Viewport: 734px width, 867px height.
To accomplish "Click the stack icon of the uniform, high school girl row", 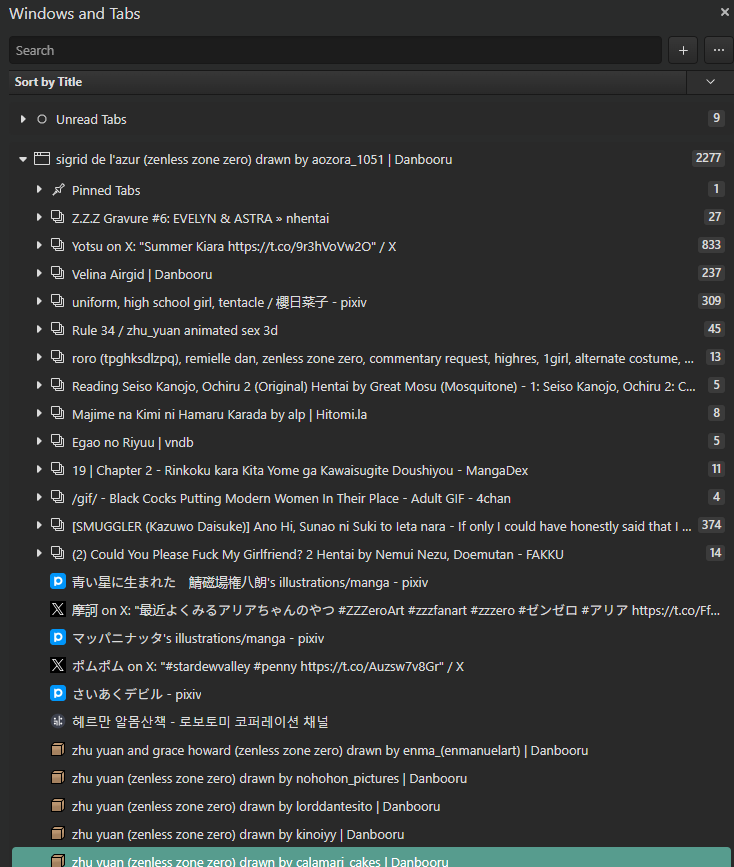I will [x=58, y=301].
